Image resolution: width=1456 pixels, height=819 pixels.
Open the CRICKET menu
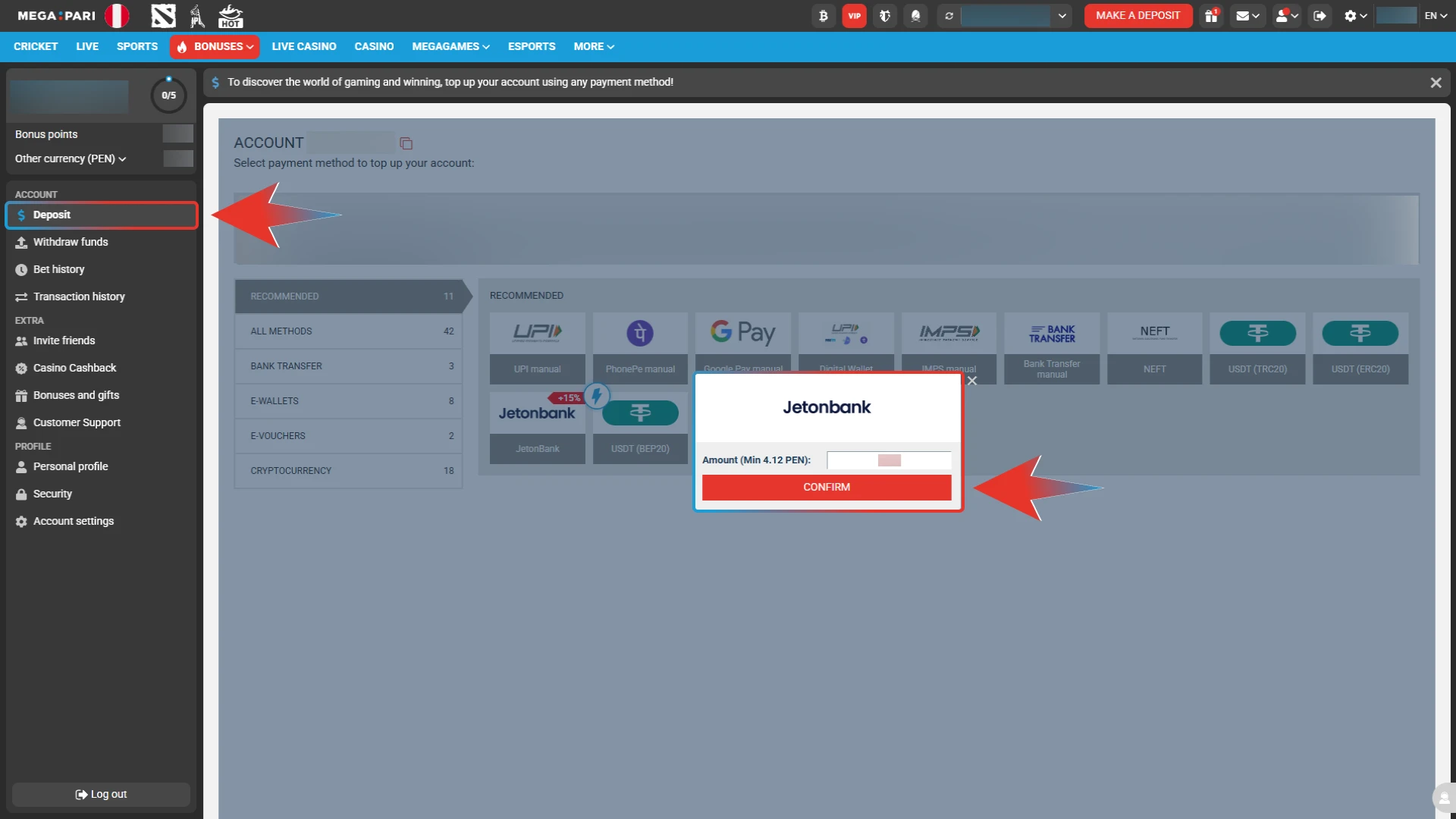click(x=36, y=47)
